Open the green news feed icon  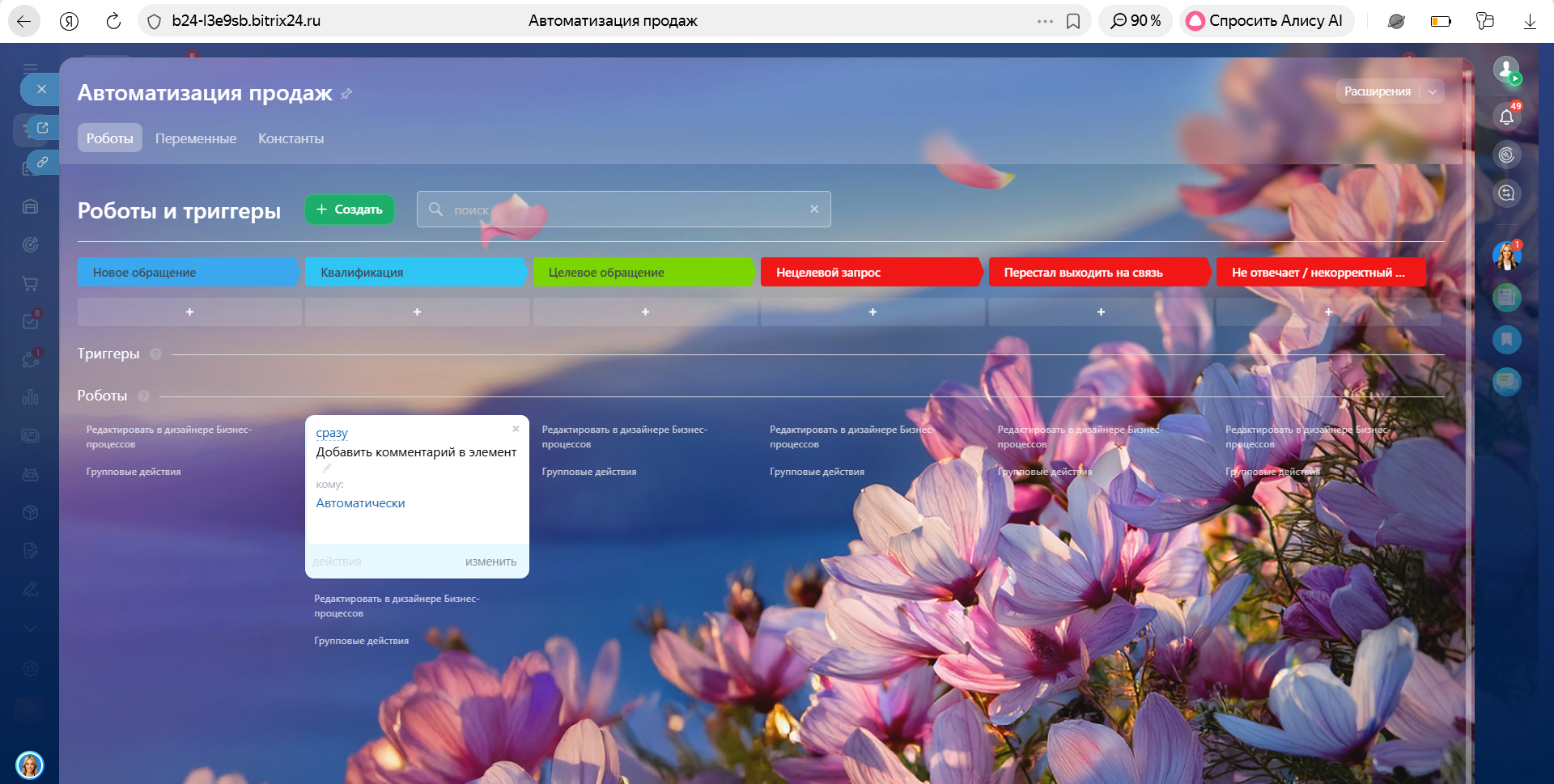(1506, 298)
